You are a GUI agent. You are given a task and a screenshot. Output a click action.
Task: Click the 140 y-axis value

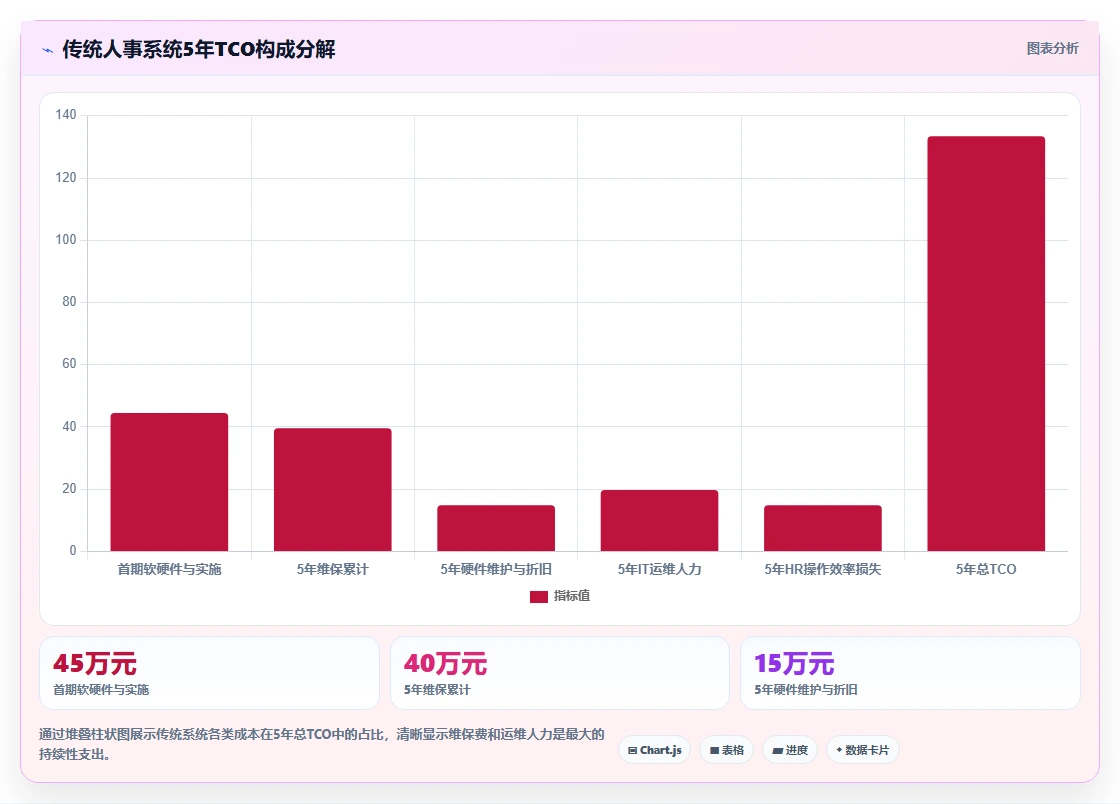[x=66, y=114]
